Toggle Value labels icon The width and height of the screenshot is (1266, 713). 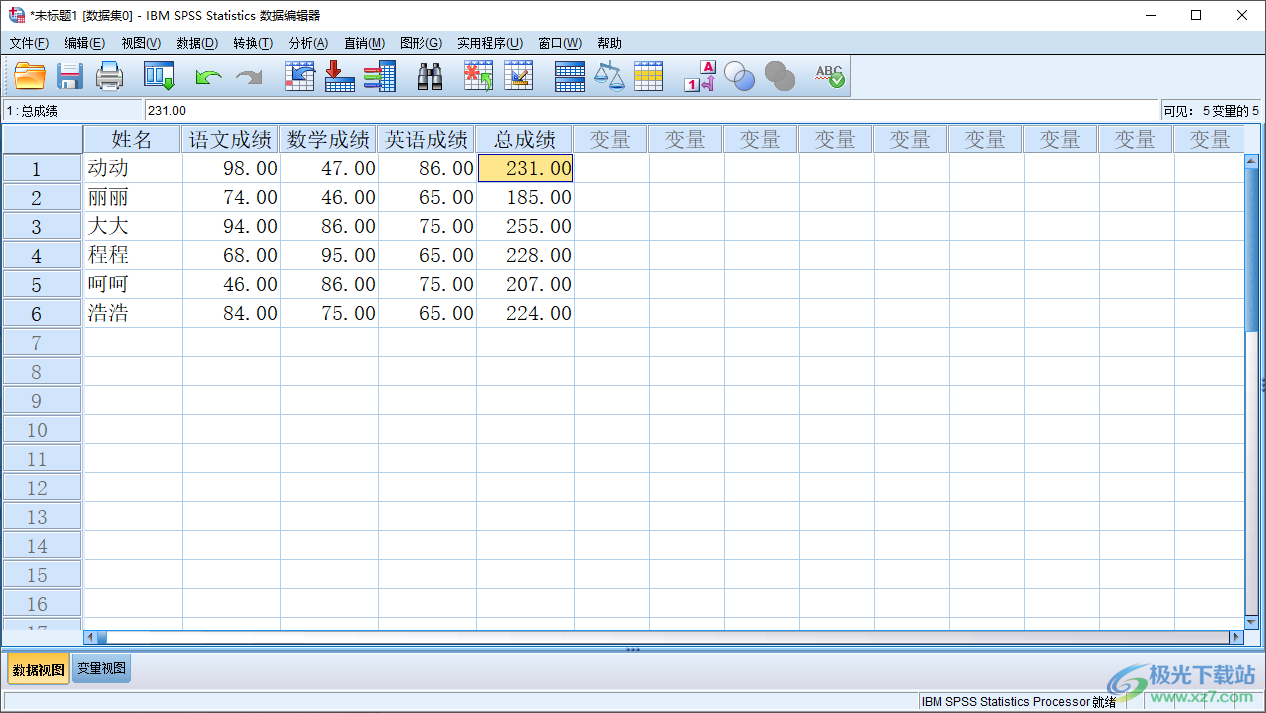click(700, 76)
